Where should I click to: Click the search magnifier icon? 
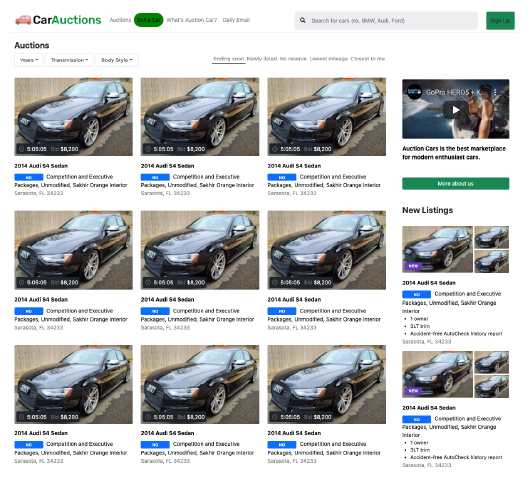303,20
